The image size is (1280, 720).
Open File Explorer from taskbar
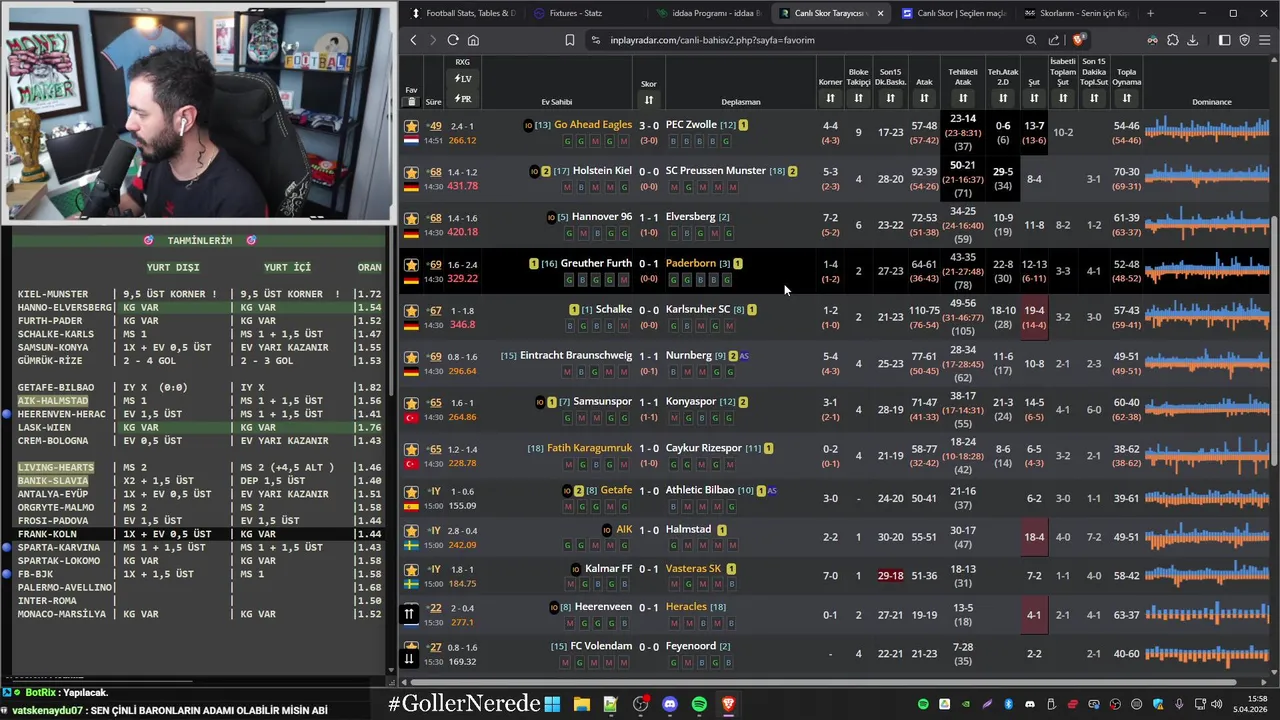click(x=581, y=704)
